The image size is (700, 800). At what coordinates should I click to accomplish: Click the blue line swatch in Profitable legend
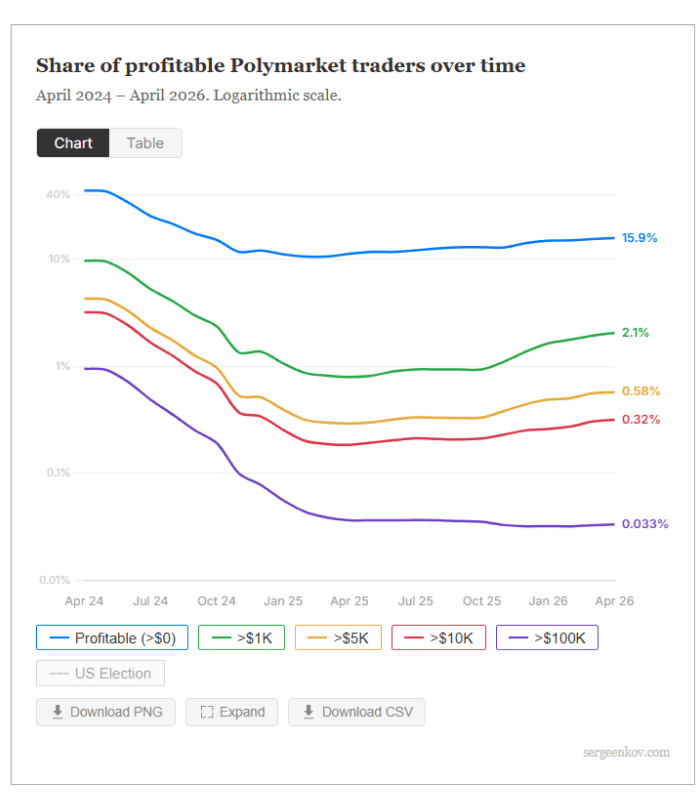tap(59, 638)
